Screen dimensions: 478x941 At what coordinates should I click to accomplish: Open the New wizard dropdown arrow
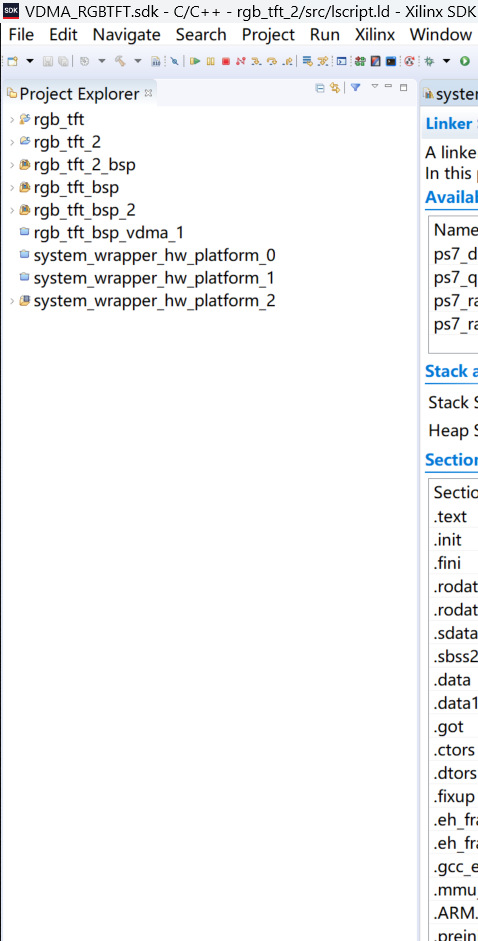pos(29,61)
